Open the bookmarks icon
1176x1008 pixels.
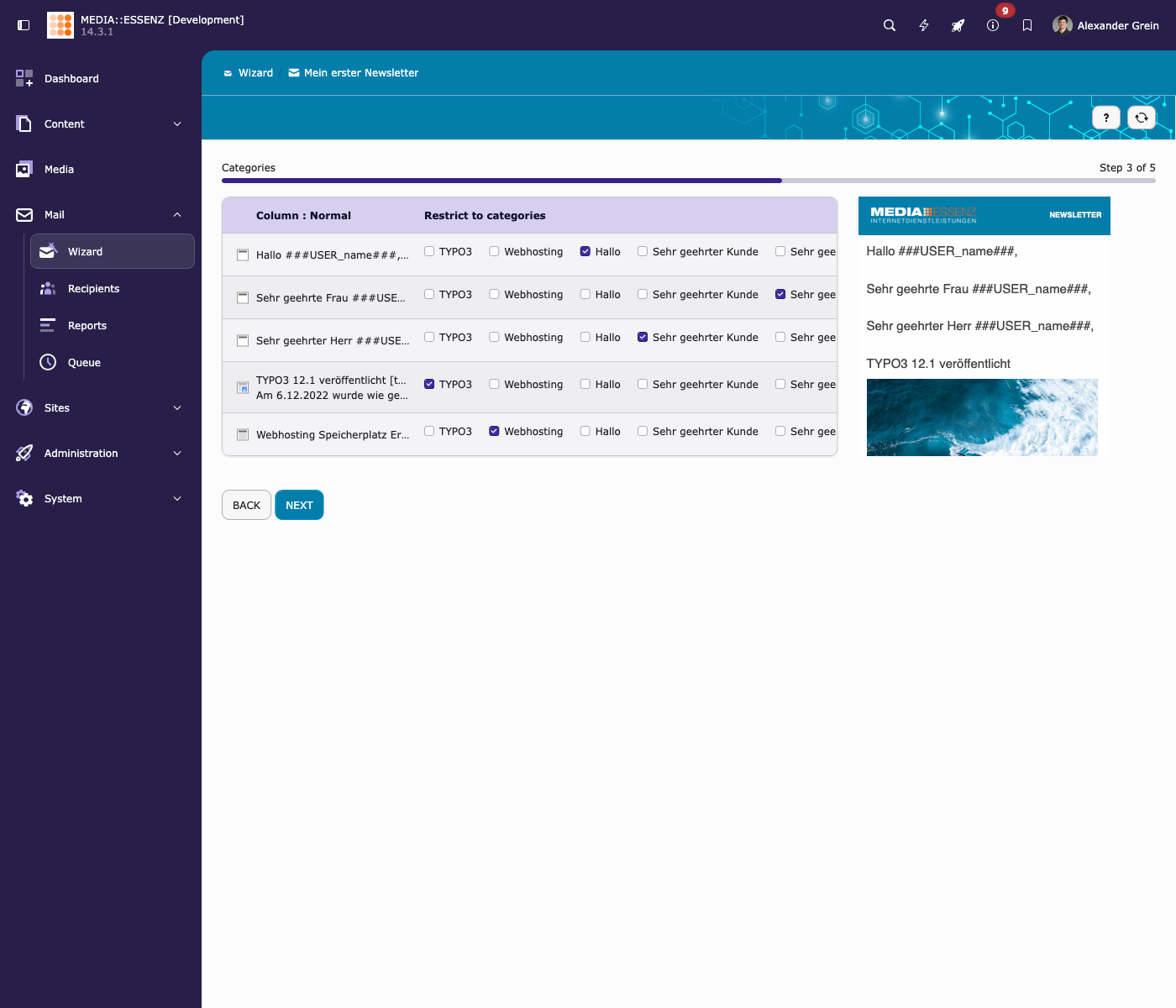[1027, 25]
